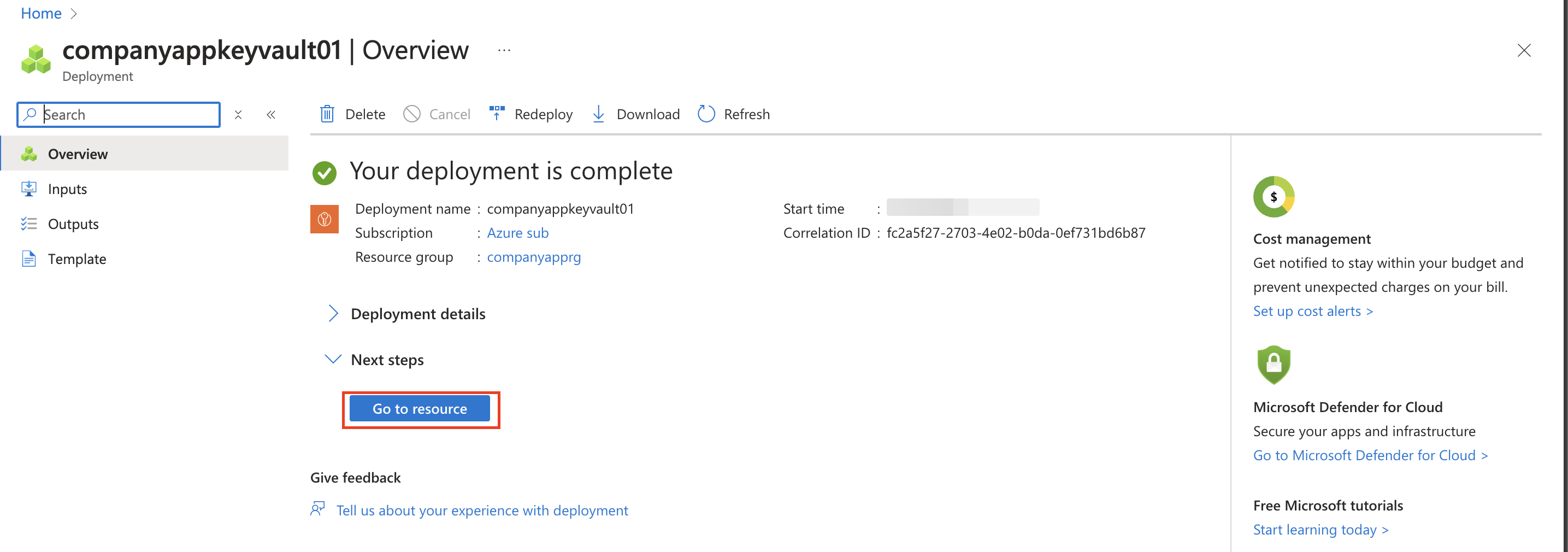Open the companyapprg resource group link
This screenshot has width=1568, height=552.
point(534,257)
